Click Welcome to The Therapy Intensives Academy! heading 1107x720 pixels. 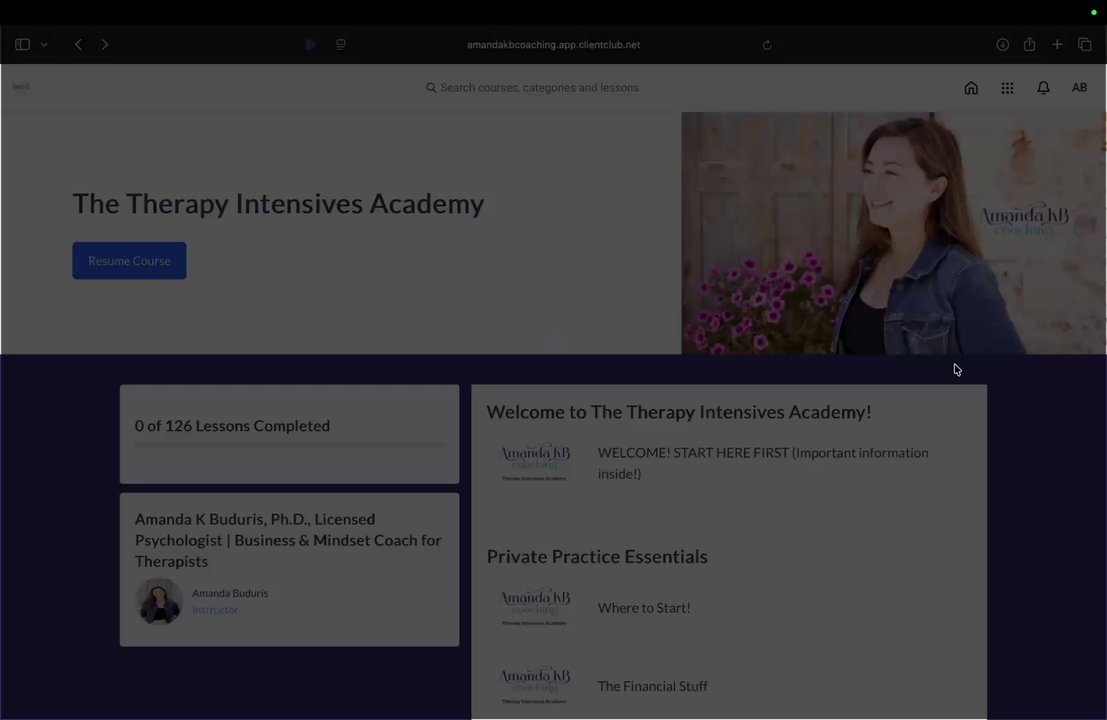[678, 412]
